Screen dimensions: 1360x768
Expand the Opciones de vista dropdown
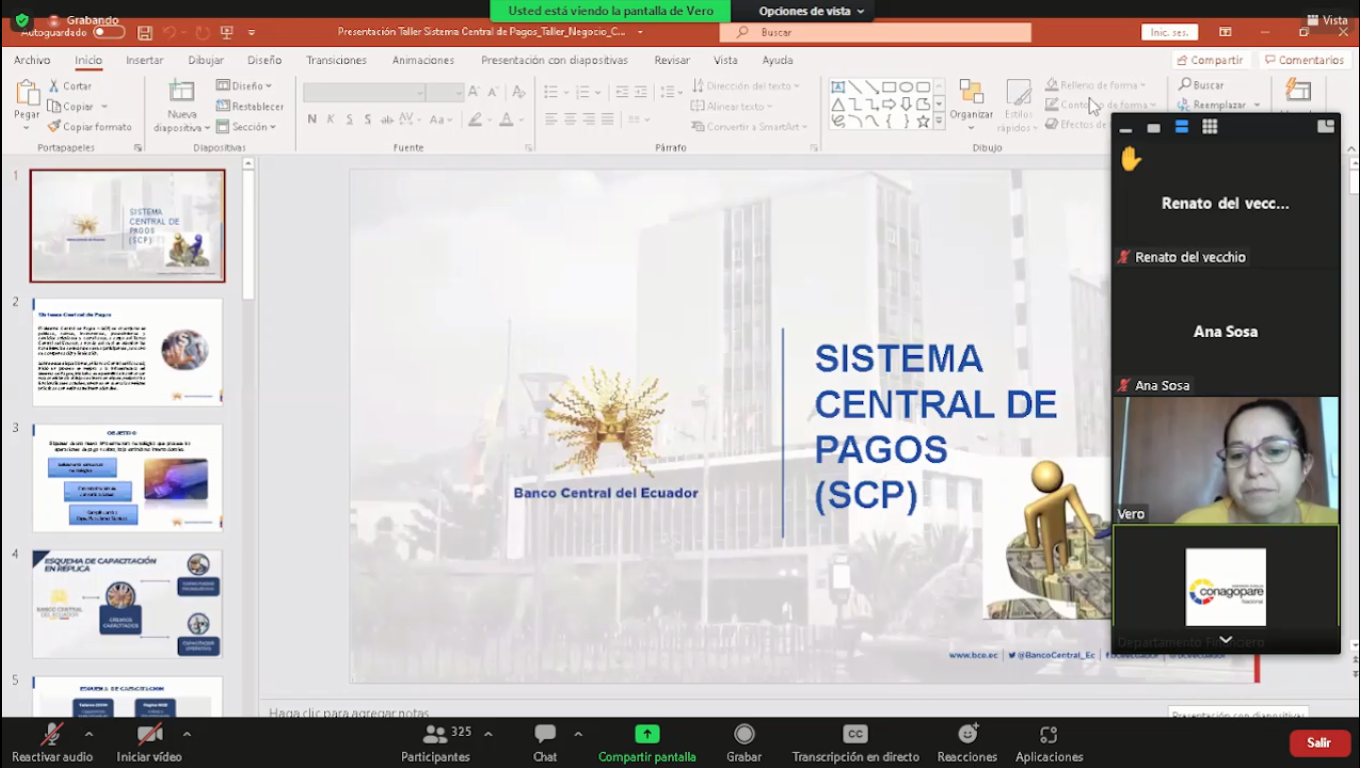pos(811,11)
